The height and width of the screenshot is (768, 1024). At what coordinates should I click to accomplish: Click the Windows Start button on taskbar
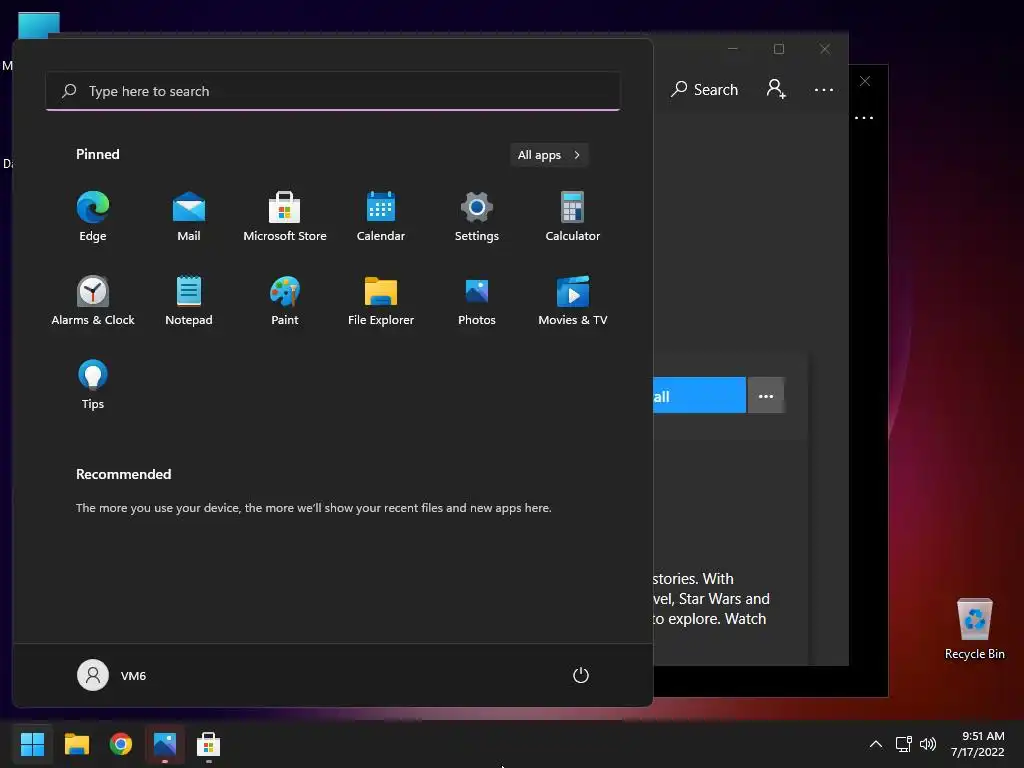pos(33,744)
